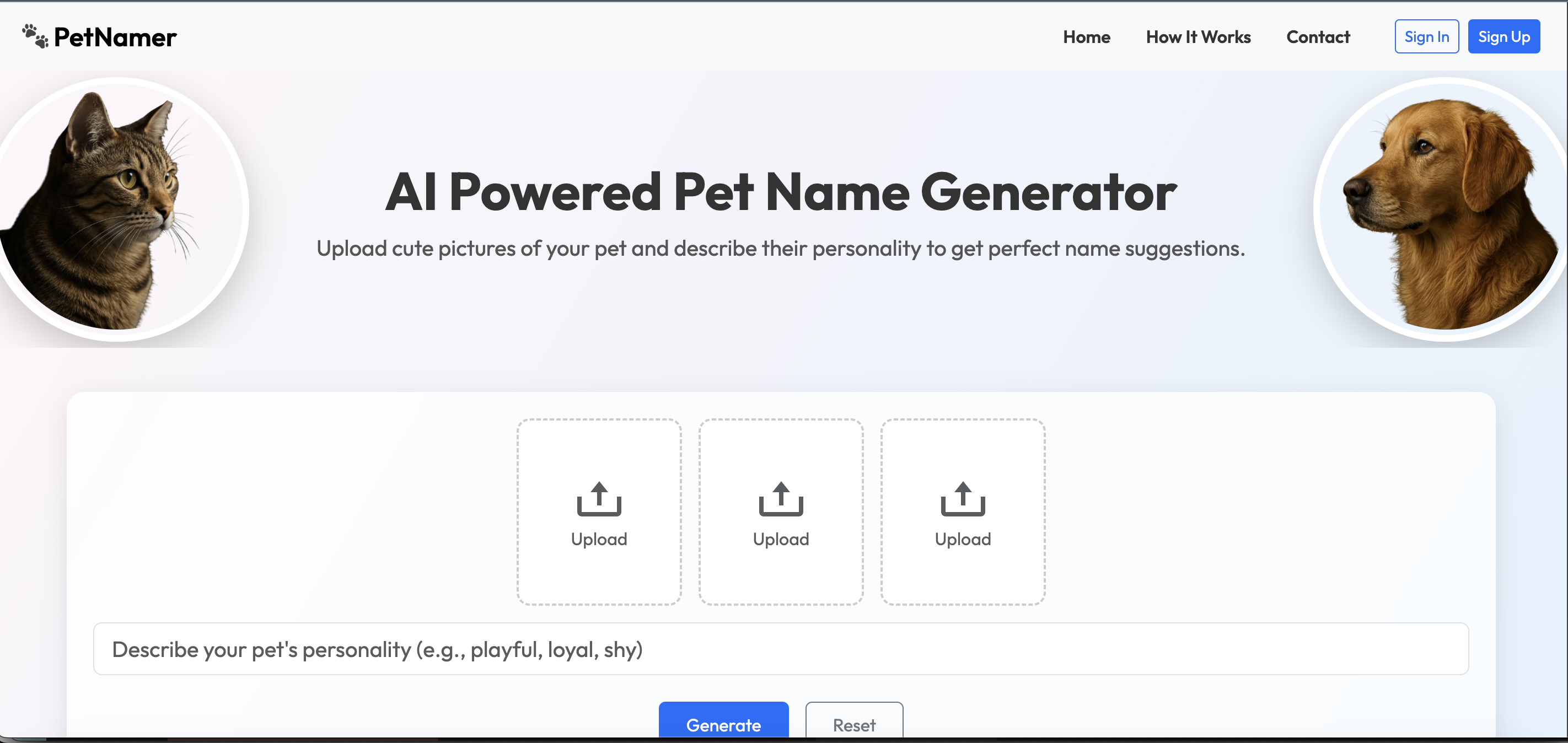Click the Sign Up button

pos(1504,36)
